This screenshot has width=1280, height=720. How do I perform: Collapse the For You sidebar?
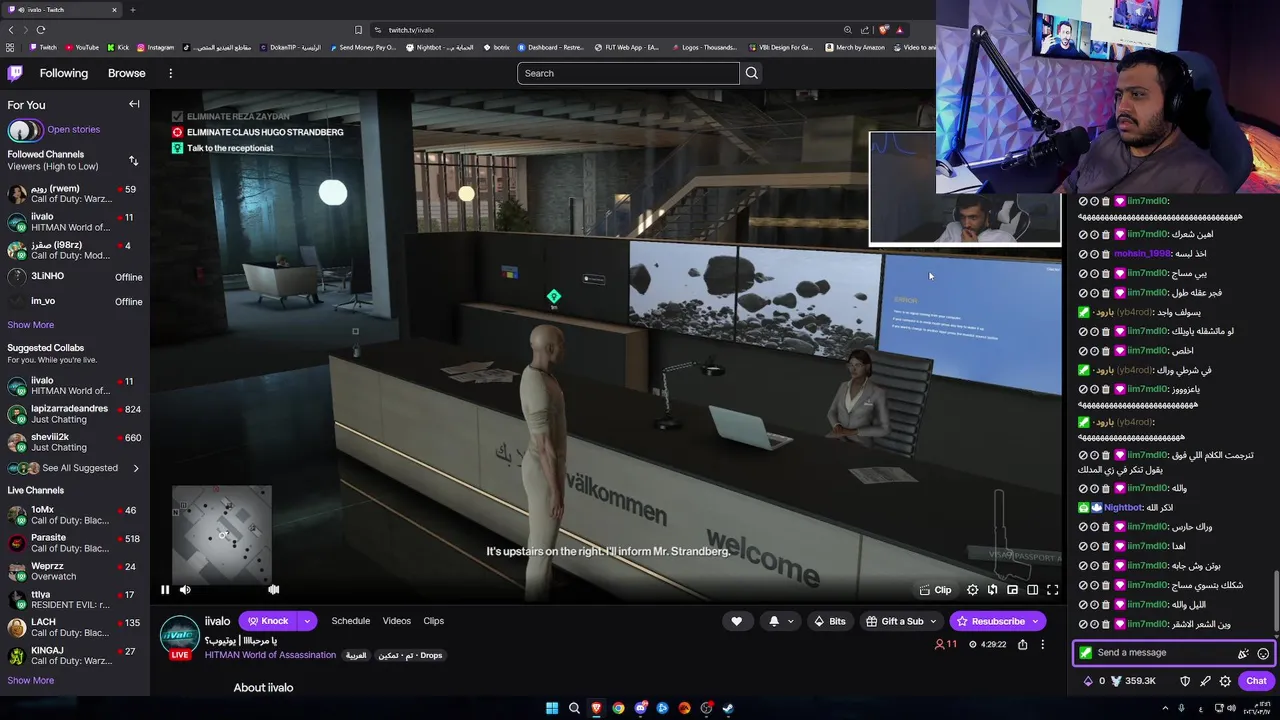point(134,104)
